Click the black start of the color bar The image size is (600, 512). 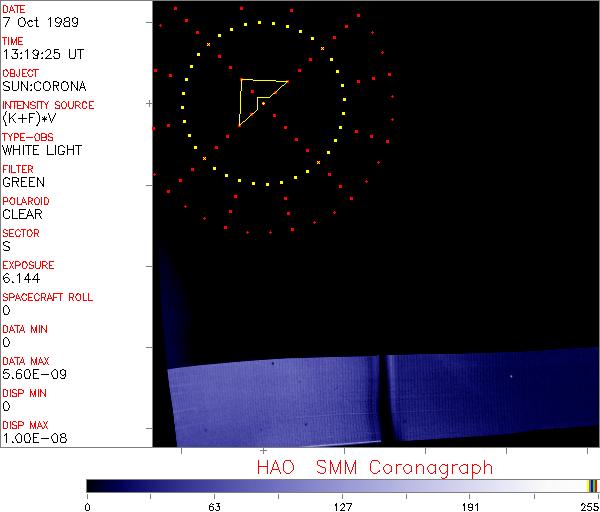click(x=92, y=486)
